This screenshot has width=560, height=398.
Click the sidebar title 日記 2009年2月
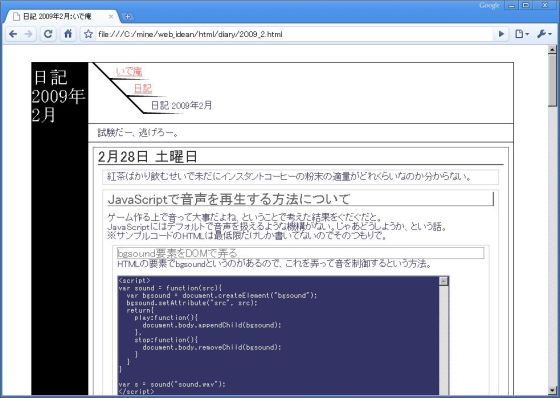58,96
